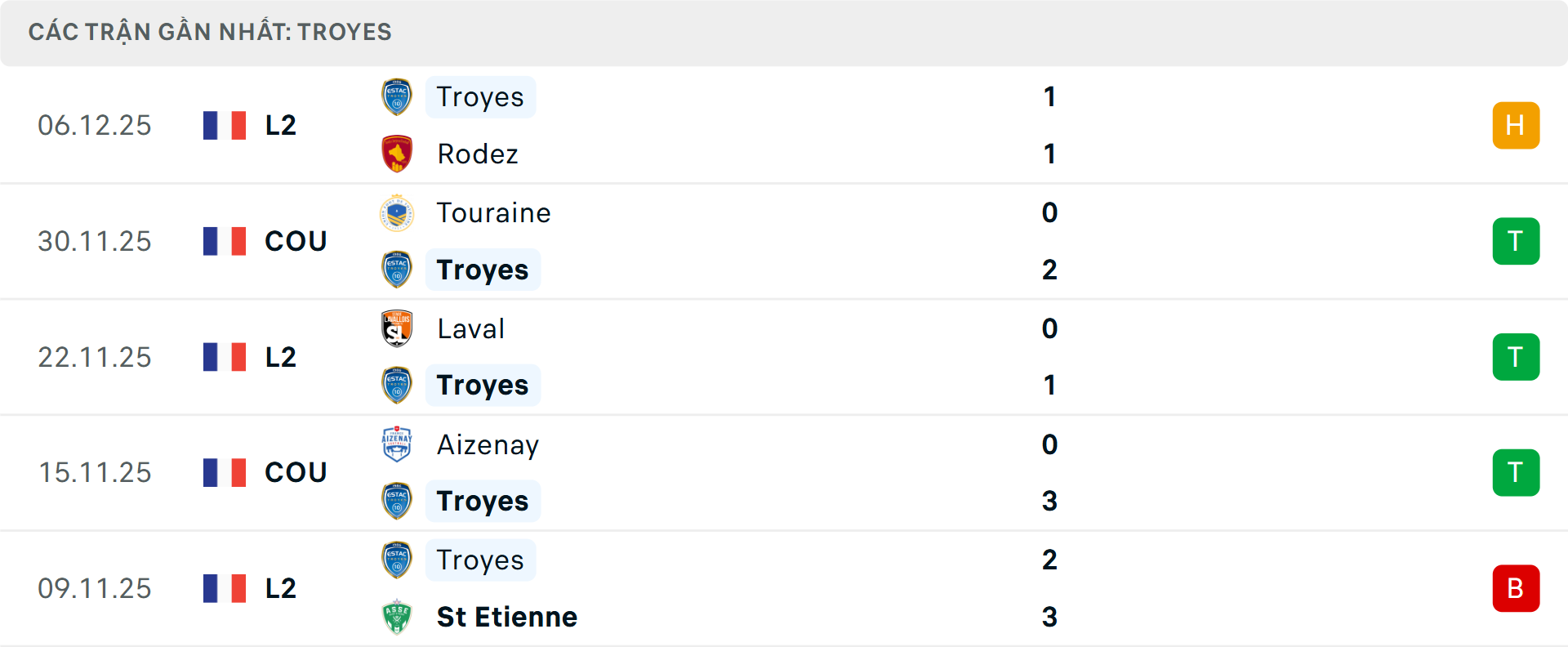
Task: Click the Touraine club crest icon
Action: (x=397, y=213)
